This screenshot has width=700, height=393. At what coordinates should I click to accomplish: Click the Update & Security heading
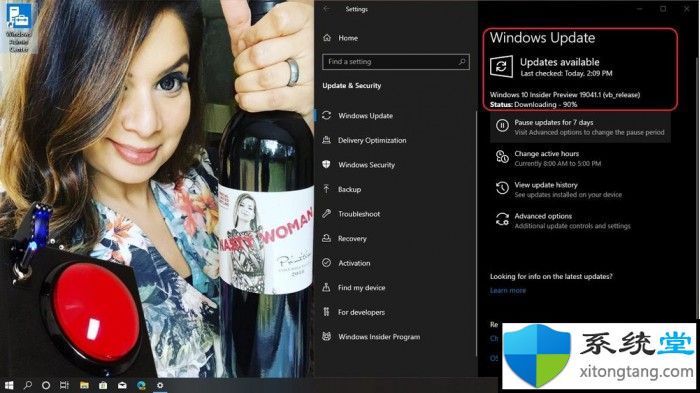coord(352,86)
